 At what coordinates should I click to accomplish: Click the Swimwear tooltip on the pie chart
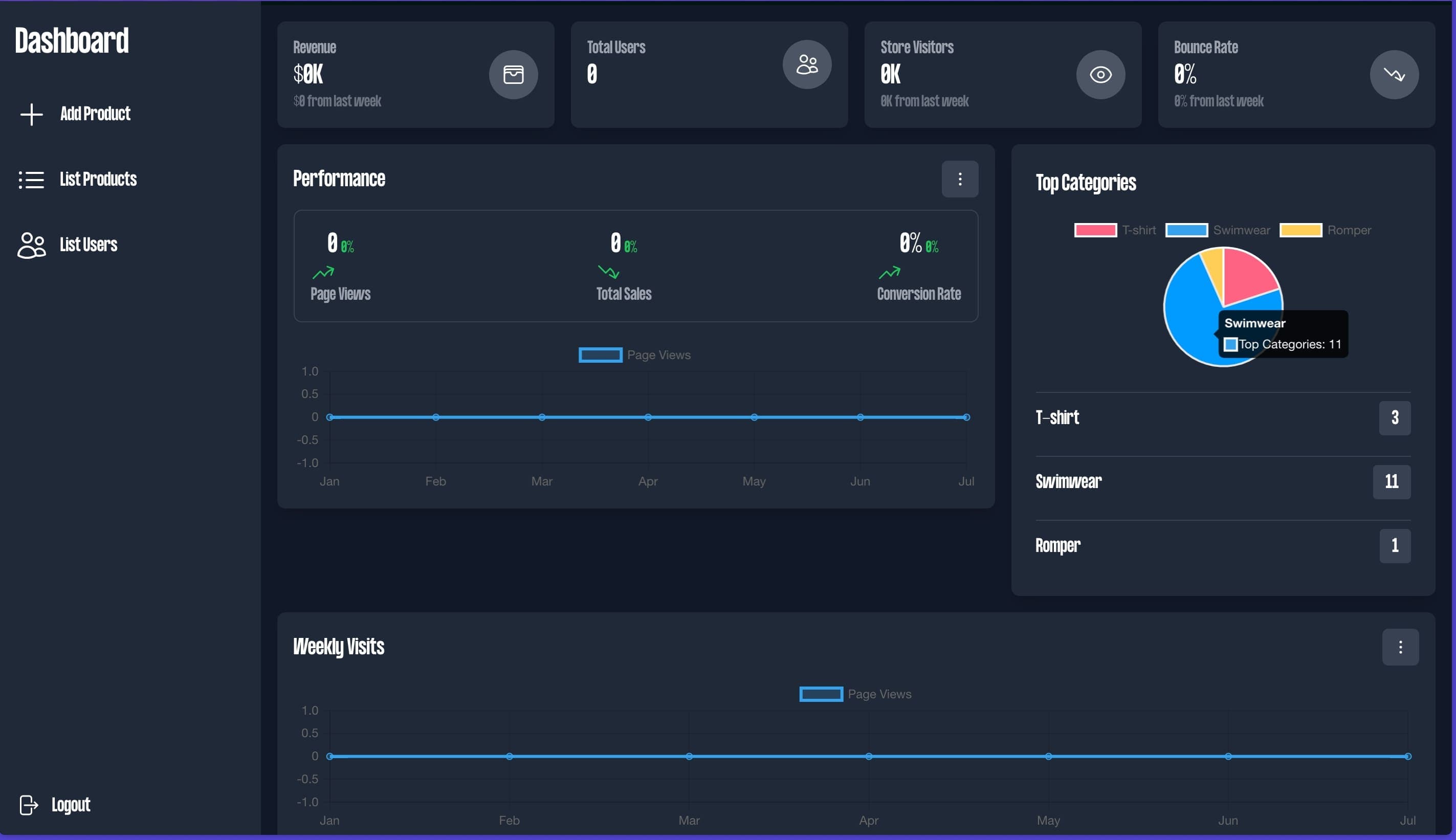tap(1283, 334)
